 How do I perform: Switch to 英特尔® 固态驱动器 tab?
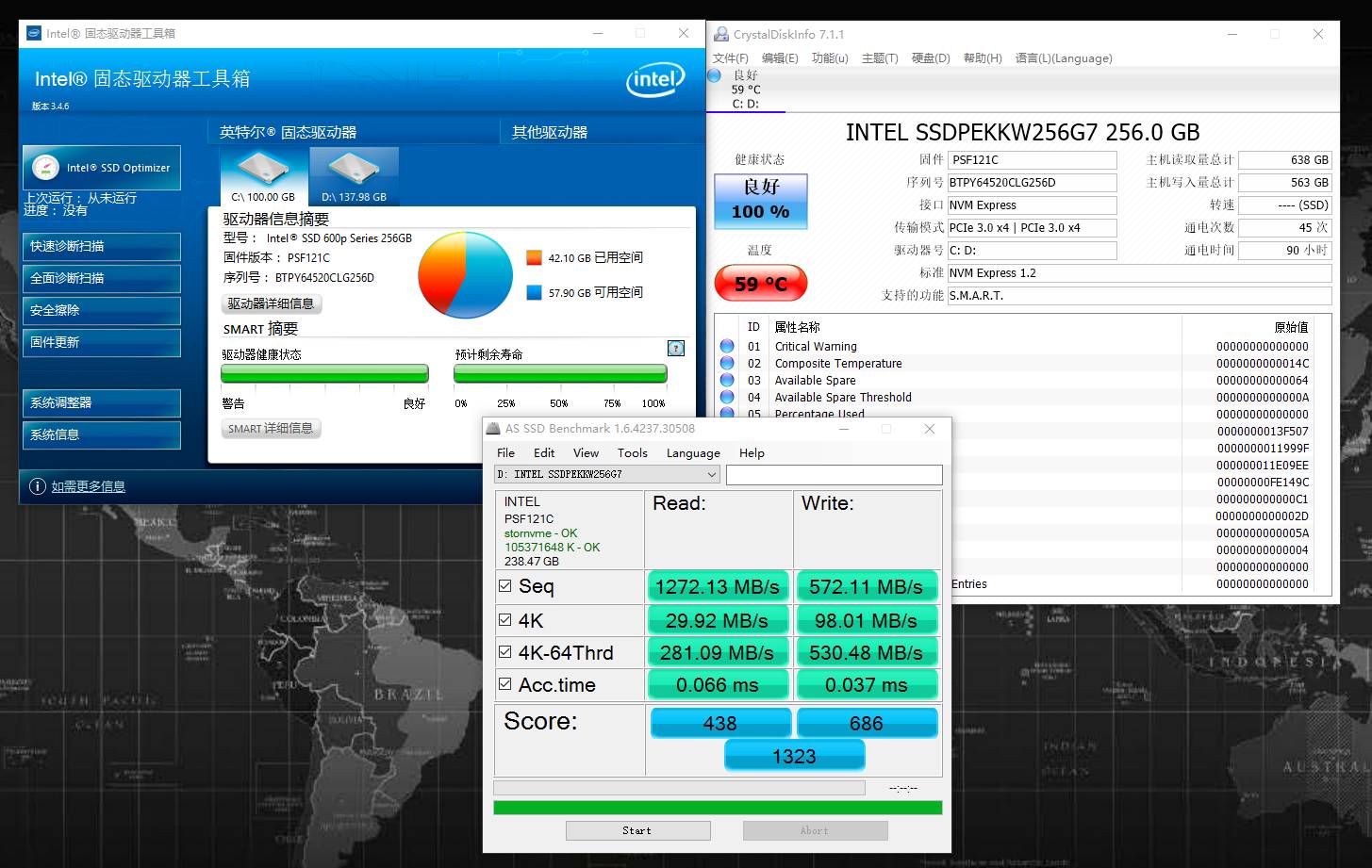pyautogui.click(x=288, y=132)
